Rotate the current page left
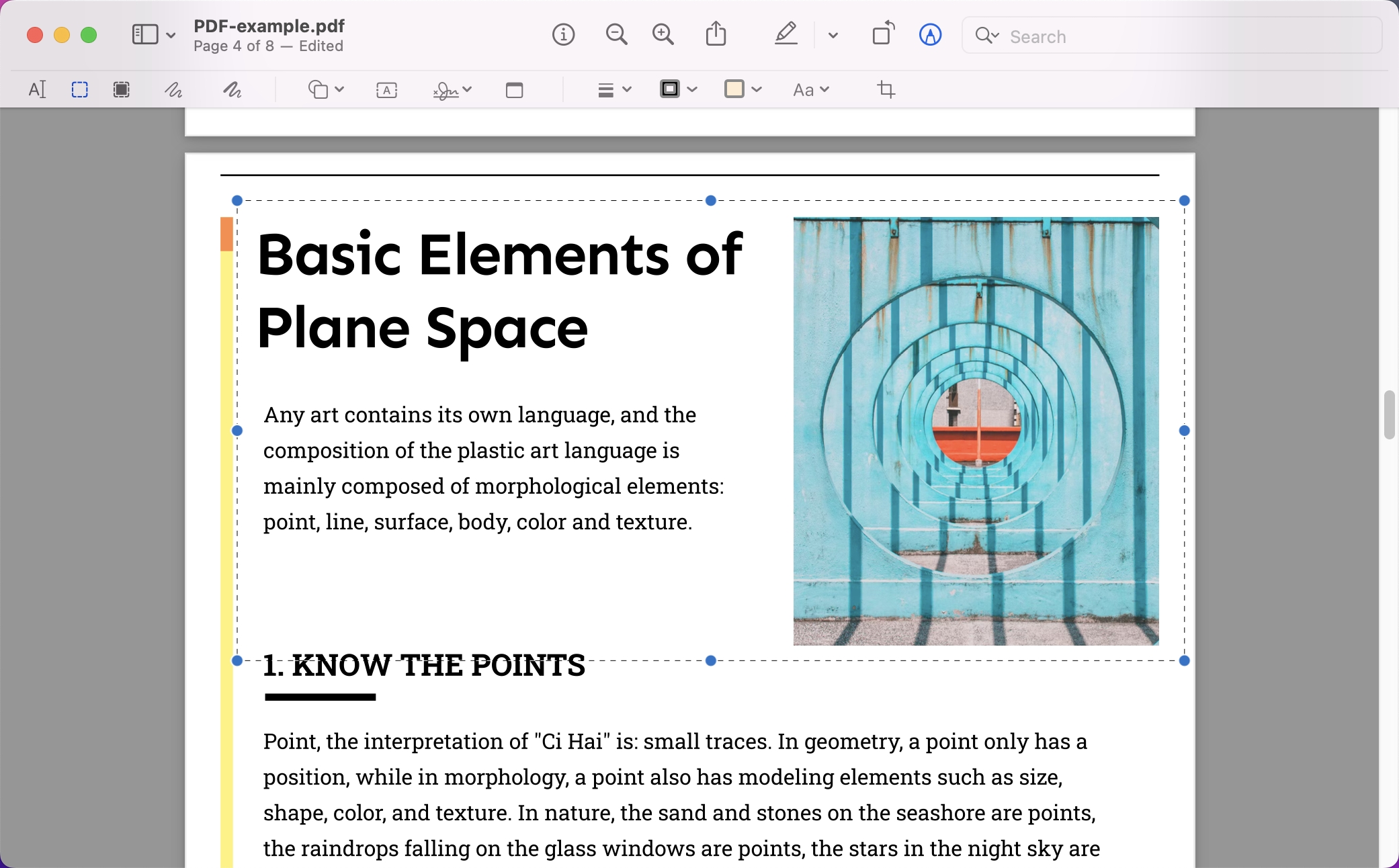The image size is (1399, 868). click(882, 34)
